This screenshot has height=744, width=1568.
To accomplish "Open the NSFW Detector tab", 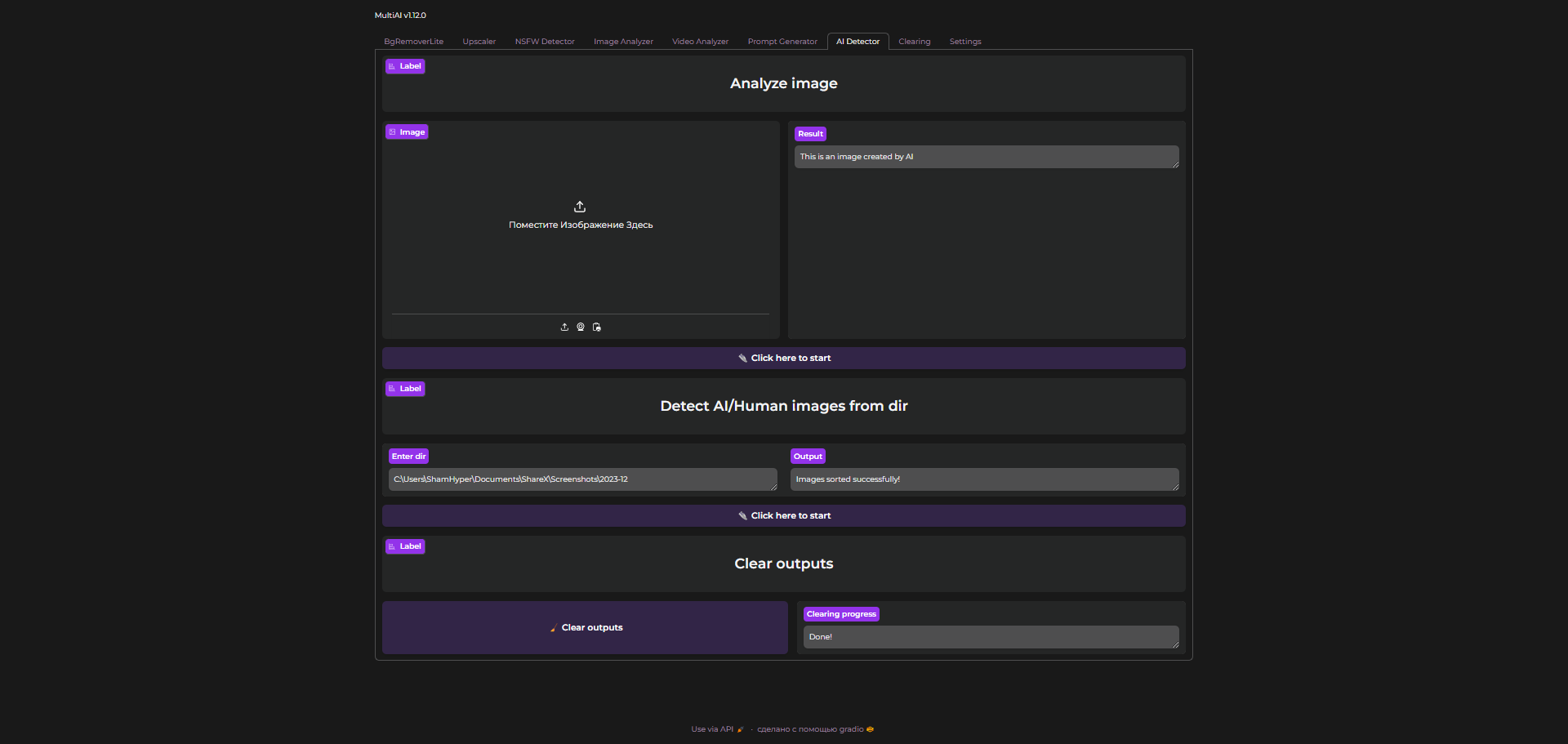I will pyautogui.click(x=545, y=42).
